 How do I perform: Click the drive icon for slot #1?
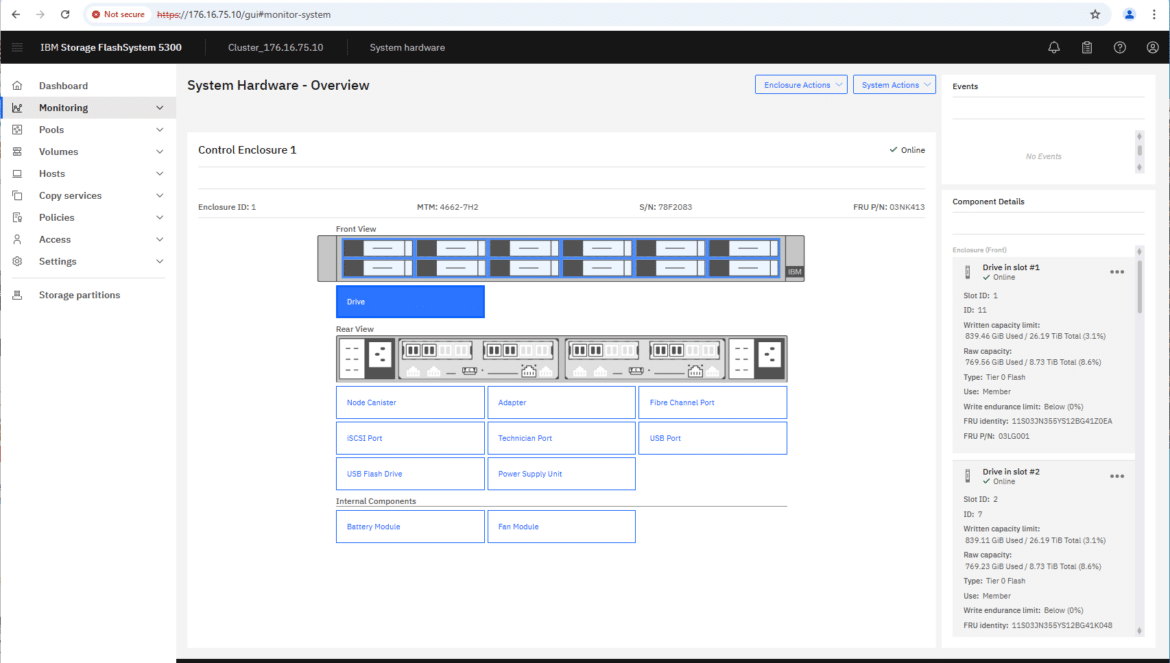(968, 272)
